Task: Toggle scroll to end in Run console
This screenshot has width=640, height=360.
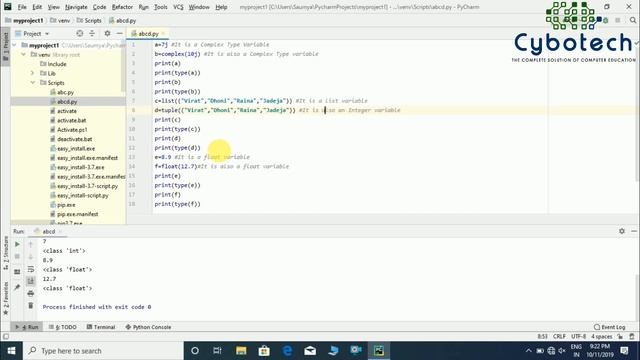Action: 31,281
